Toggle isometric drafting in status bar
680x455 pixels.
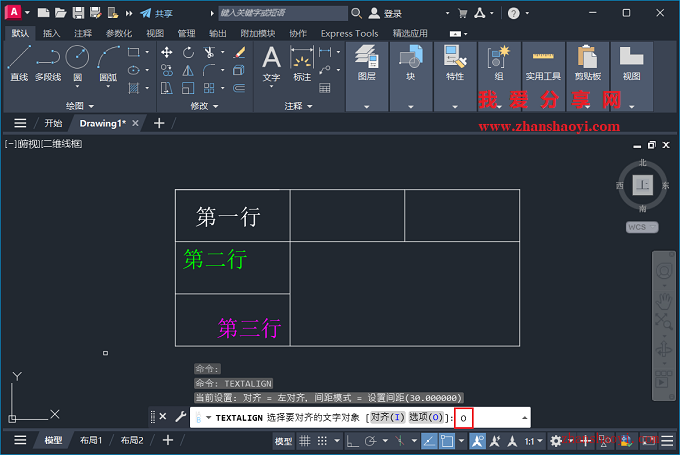[x=400, y=441]
